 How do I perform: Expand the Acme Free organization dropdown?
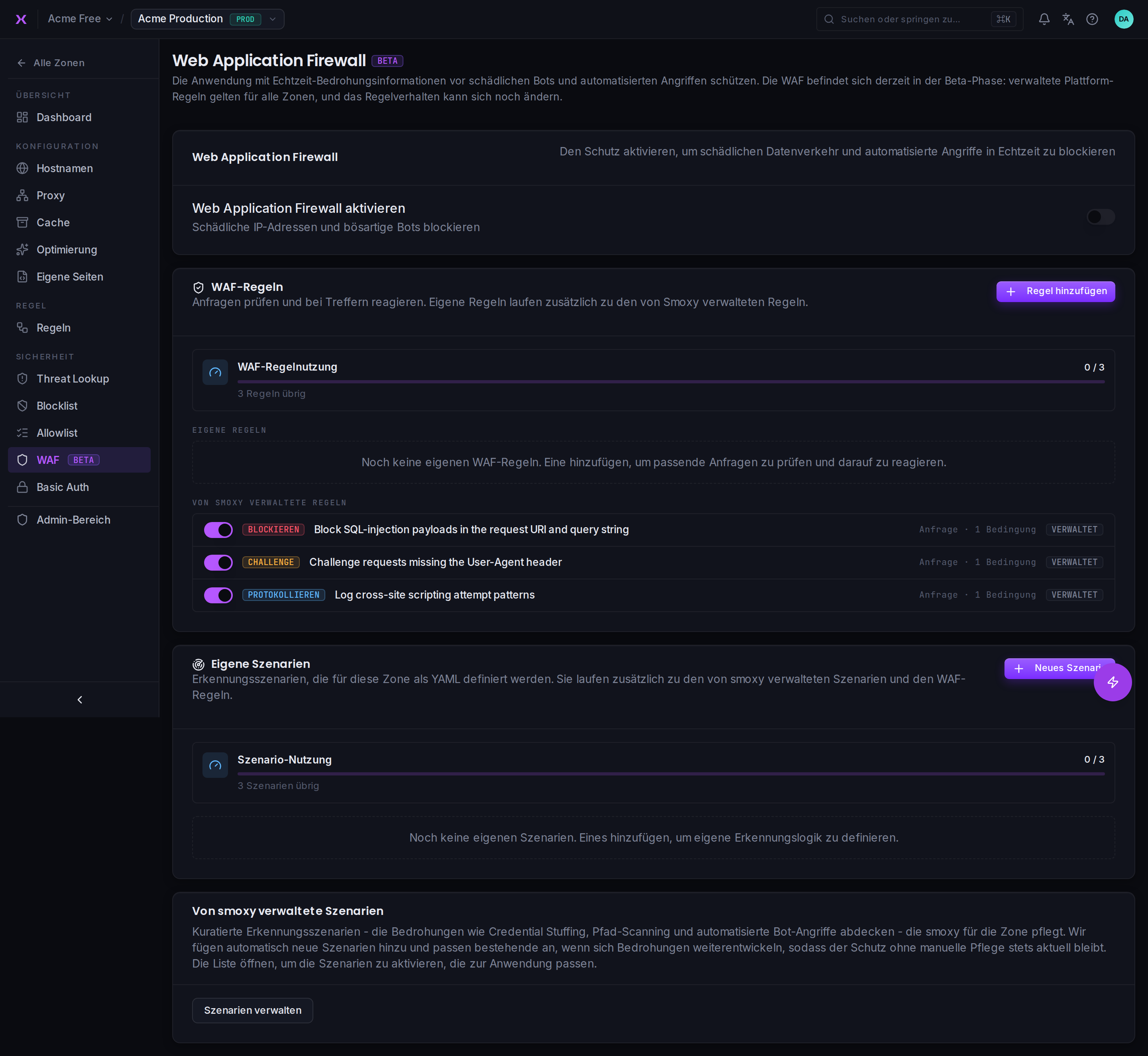tap(80, 19)
